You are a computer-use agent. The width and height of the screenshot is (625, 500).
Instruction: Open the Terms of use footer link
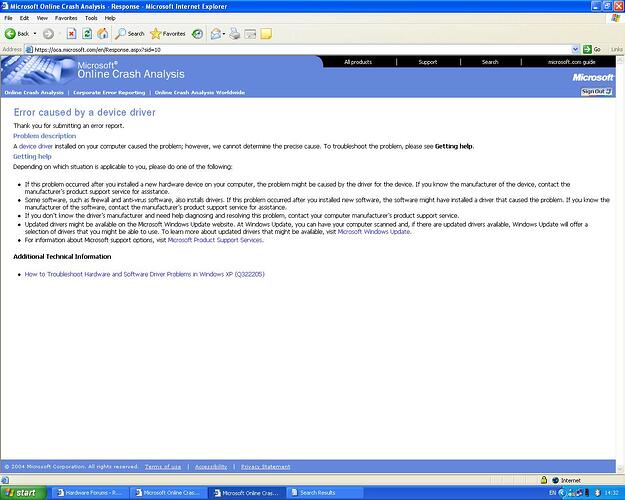coord(163,467)
